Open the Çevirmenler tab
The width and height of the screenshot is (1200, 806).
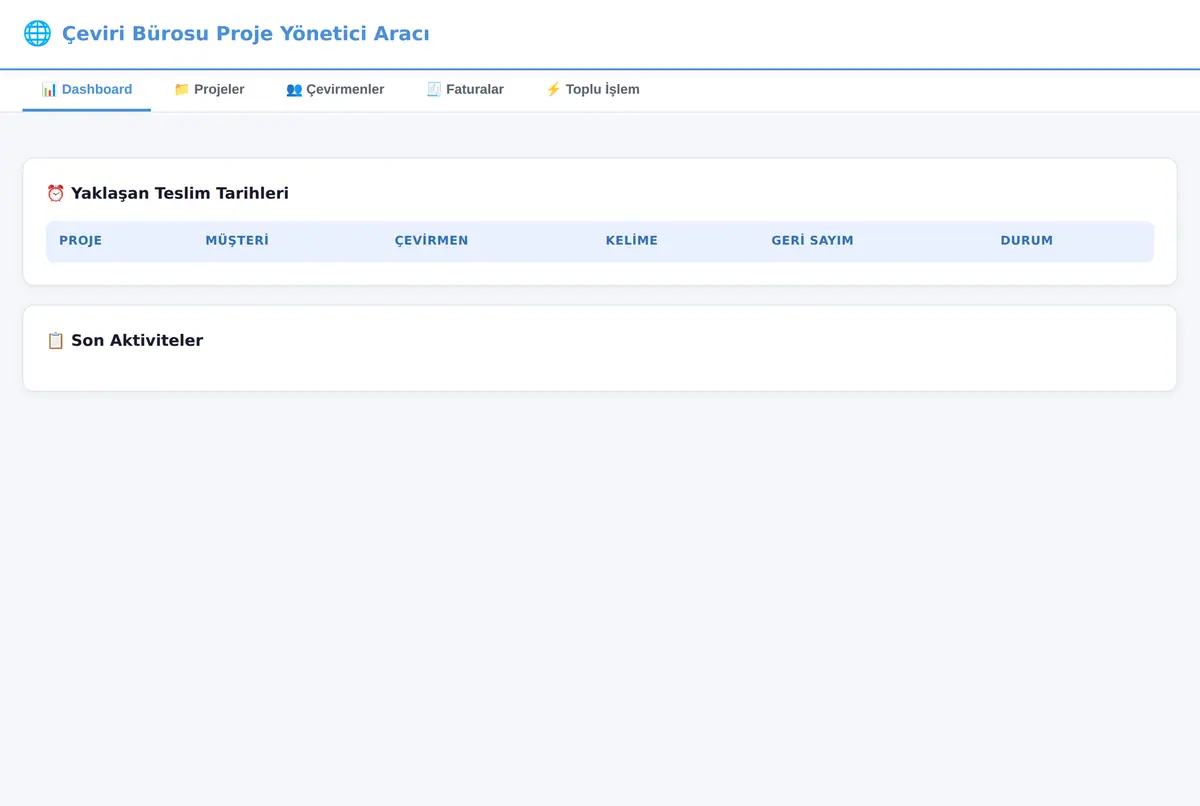(335, 90)
